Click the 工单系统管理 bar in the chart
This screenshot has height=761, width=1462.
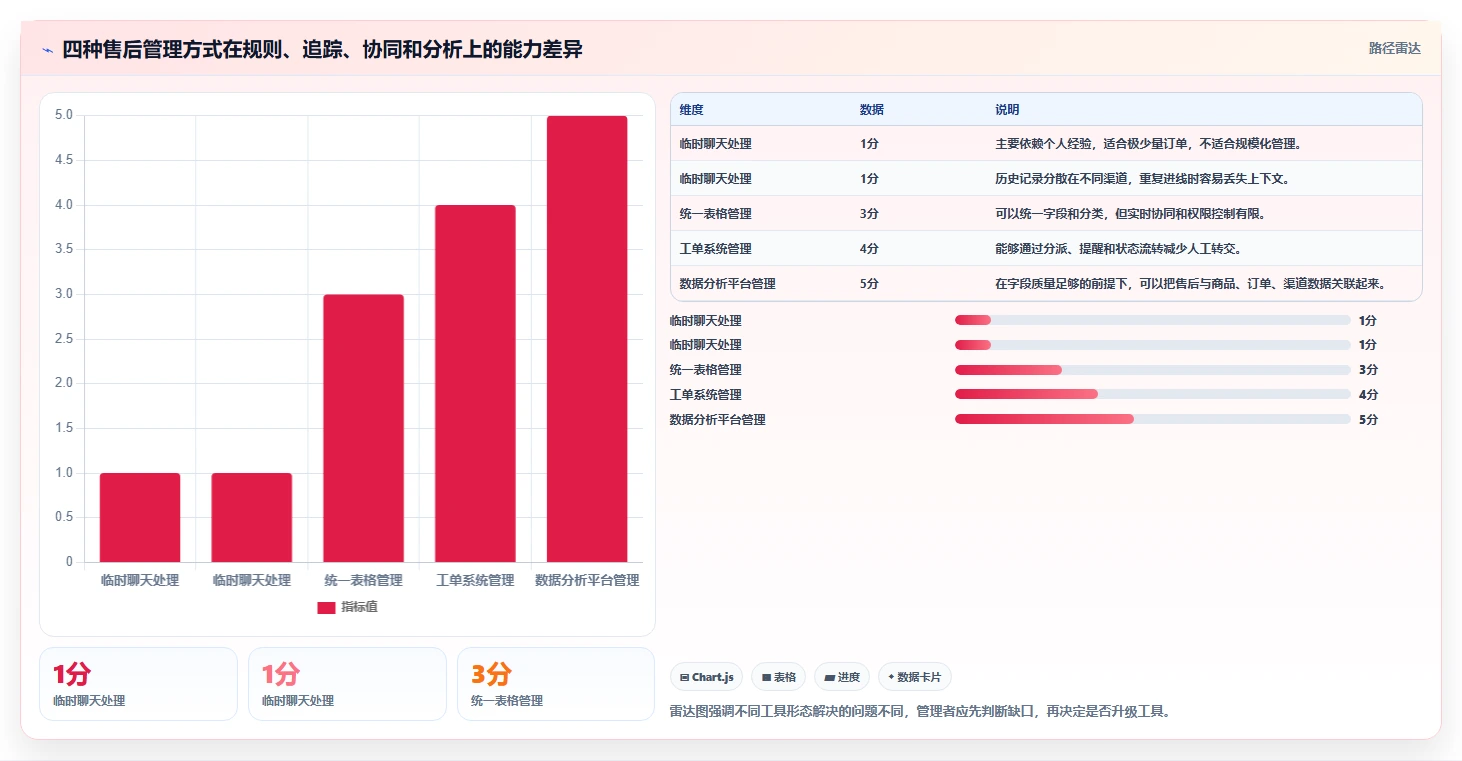(x=475, y=384)
